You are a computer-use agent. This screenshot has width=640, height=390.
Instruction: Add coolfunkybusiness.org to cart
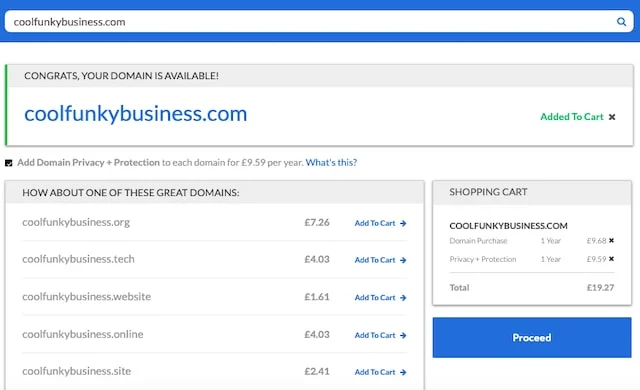pyautogui.click(x=380, y=223)
